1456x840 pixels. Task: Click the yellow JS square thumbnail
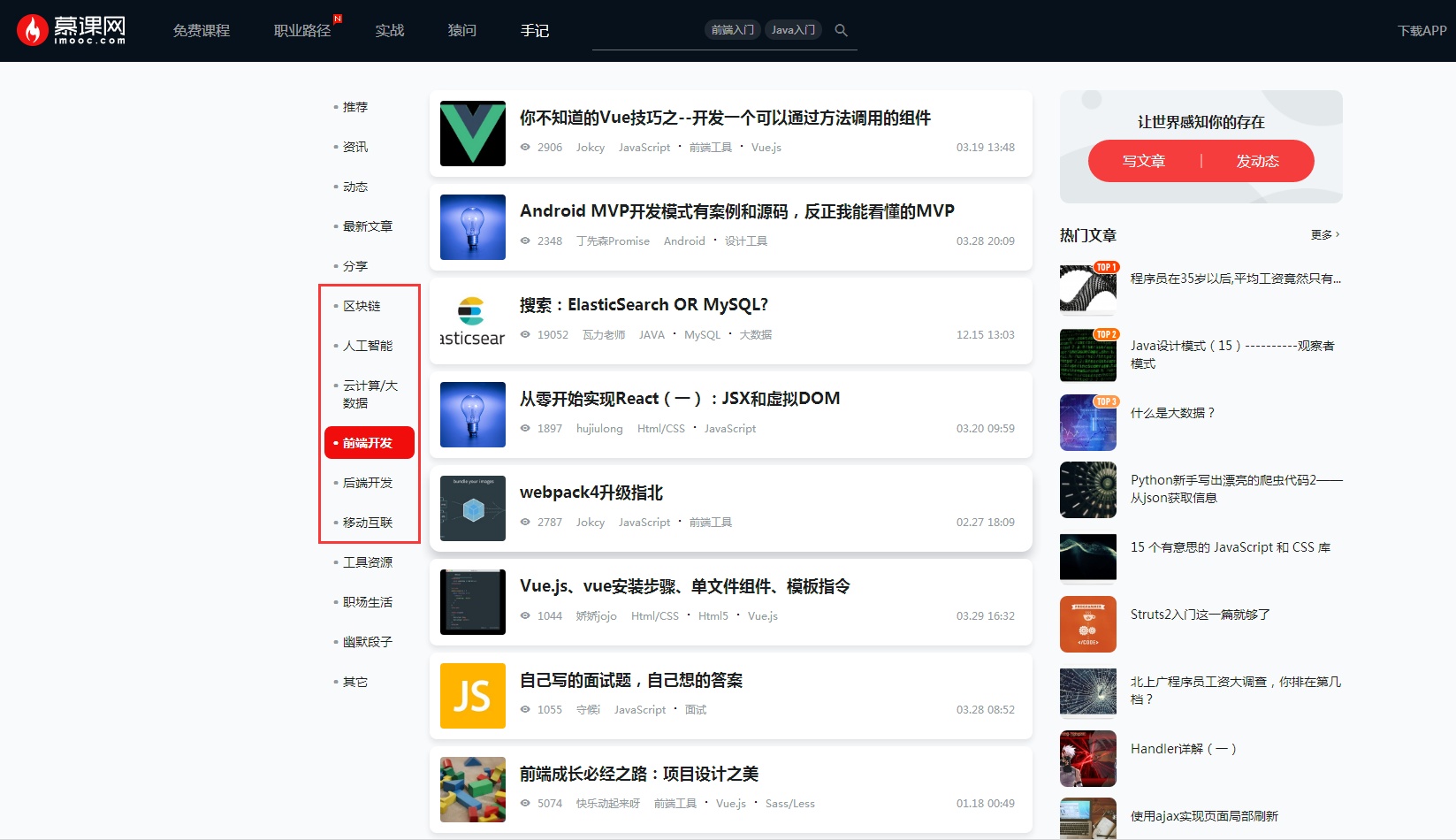click(472, 696)
